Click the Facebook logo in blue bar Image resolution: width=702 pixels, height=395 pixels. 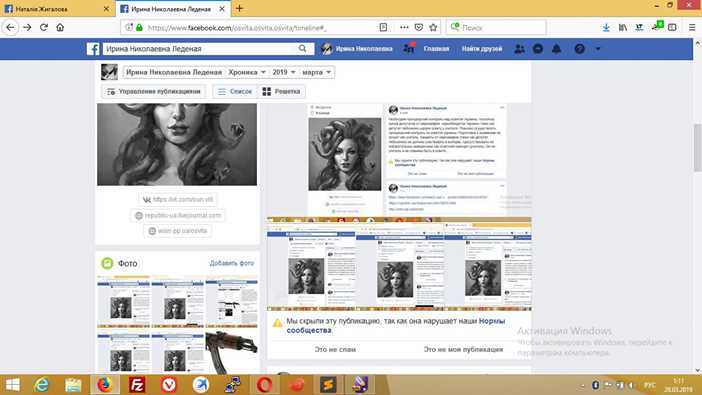point(93,49)
